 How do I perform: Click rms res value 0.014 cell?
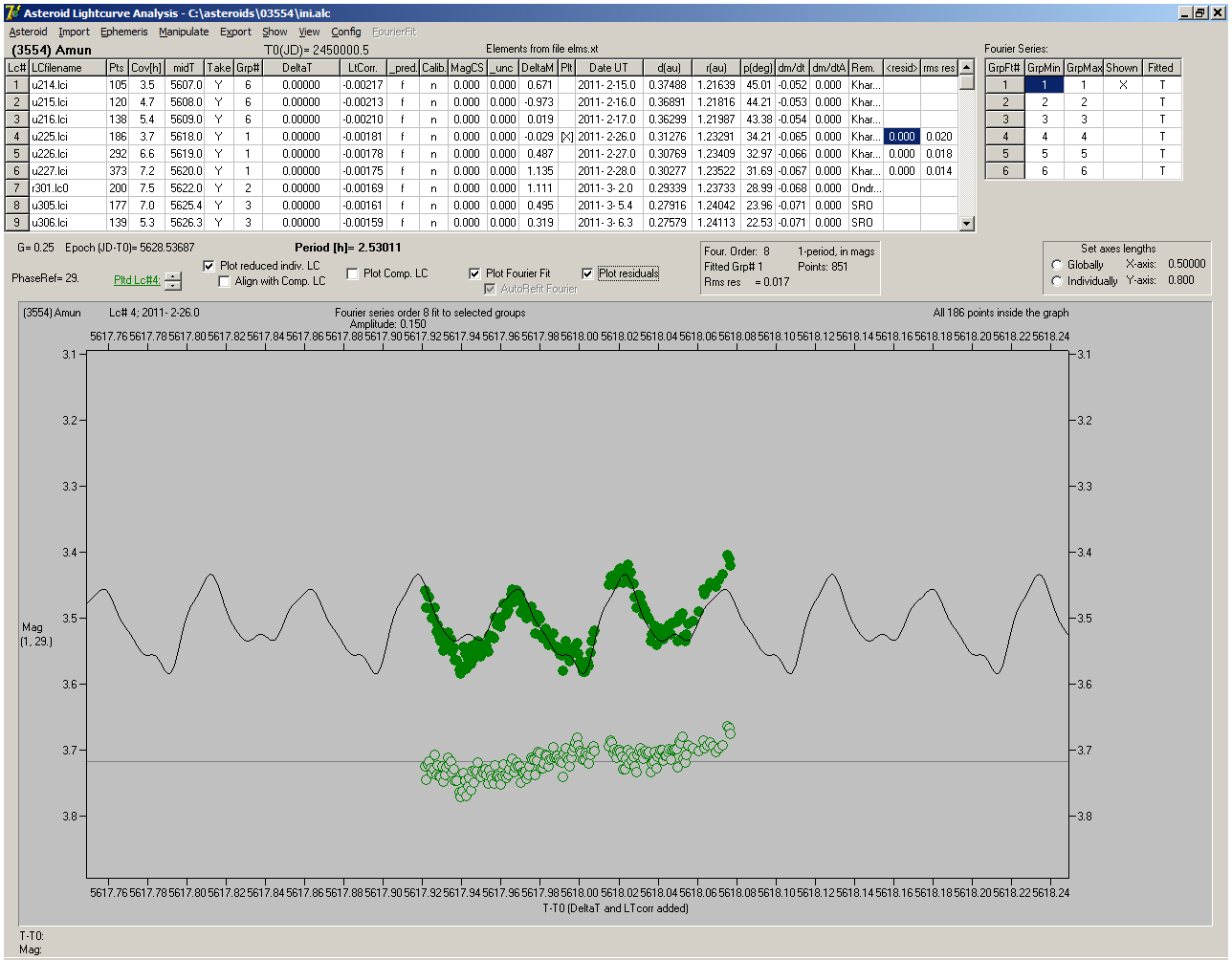tap(939, 171)
